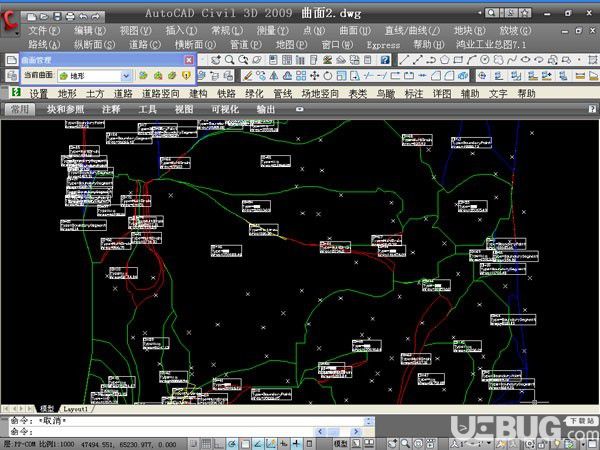
Task: Click the coordinates readout in status bar
Action: 129,445
